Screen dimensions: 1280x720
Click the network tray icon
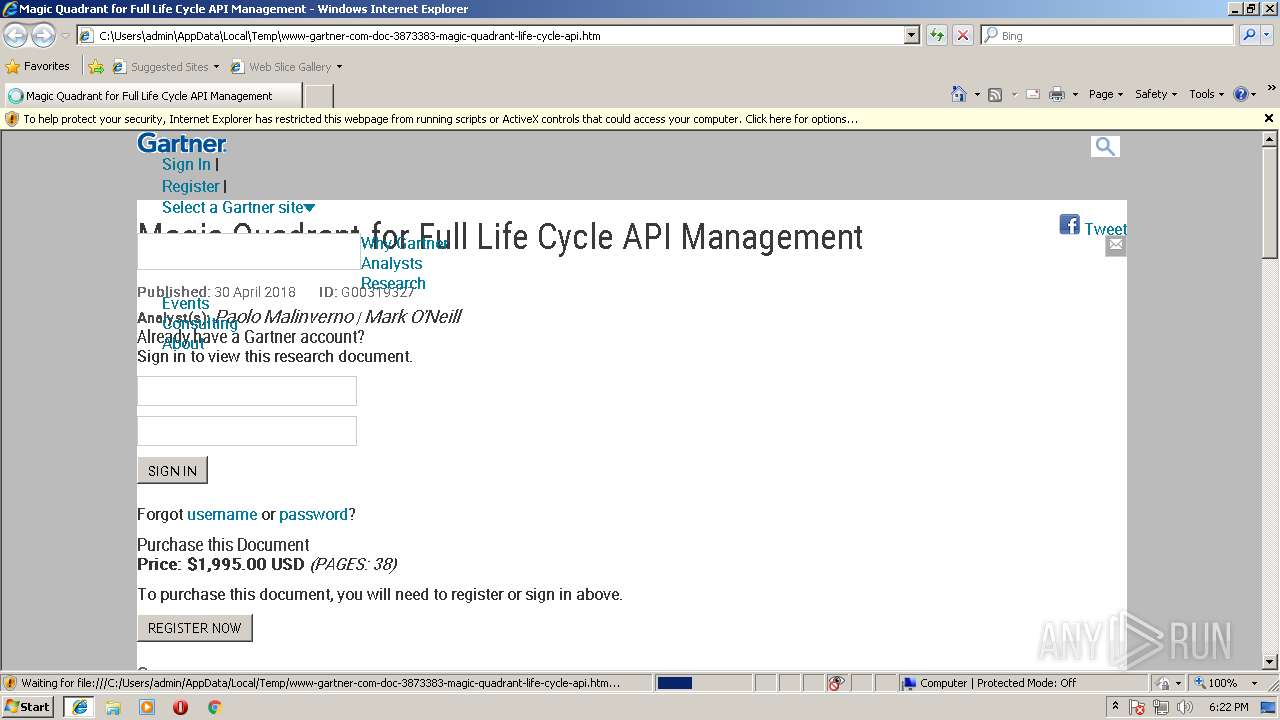(1161, 707)
